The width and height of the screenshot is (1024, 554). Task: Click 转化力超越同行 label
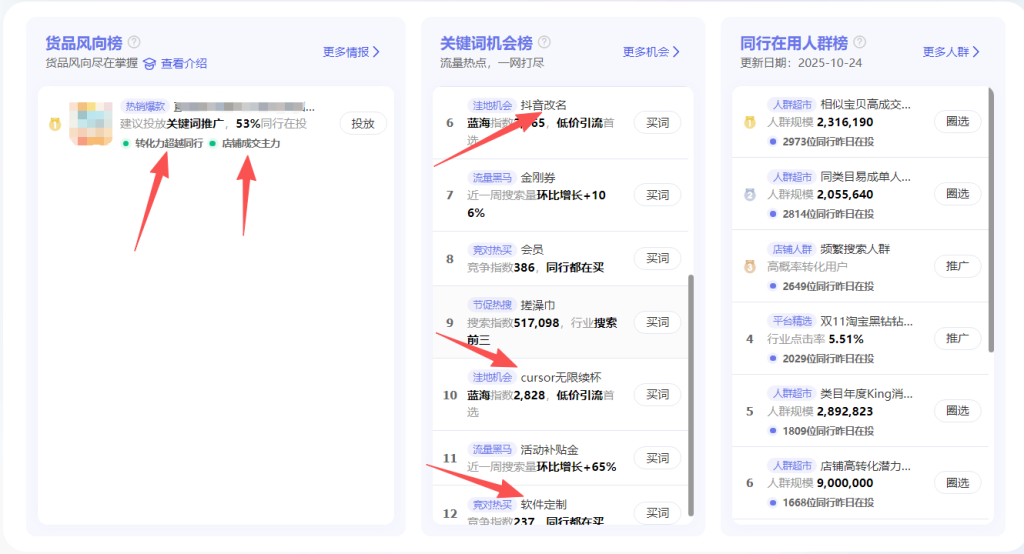pyautogui.click(x=168, y=143)
